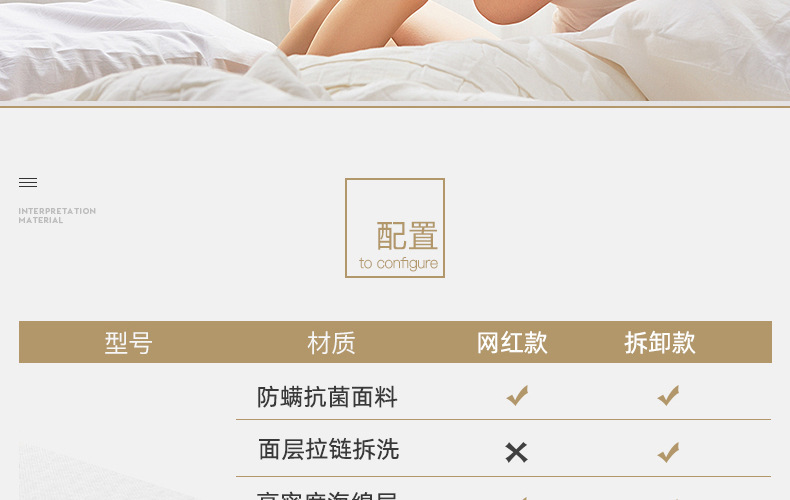Viewport: 790px width, 500px height.
Task: Click the 'to configure' English subtitle
Action: click(399, 263)
